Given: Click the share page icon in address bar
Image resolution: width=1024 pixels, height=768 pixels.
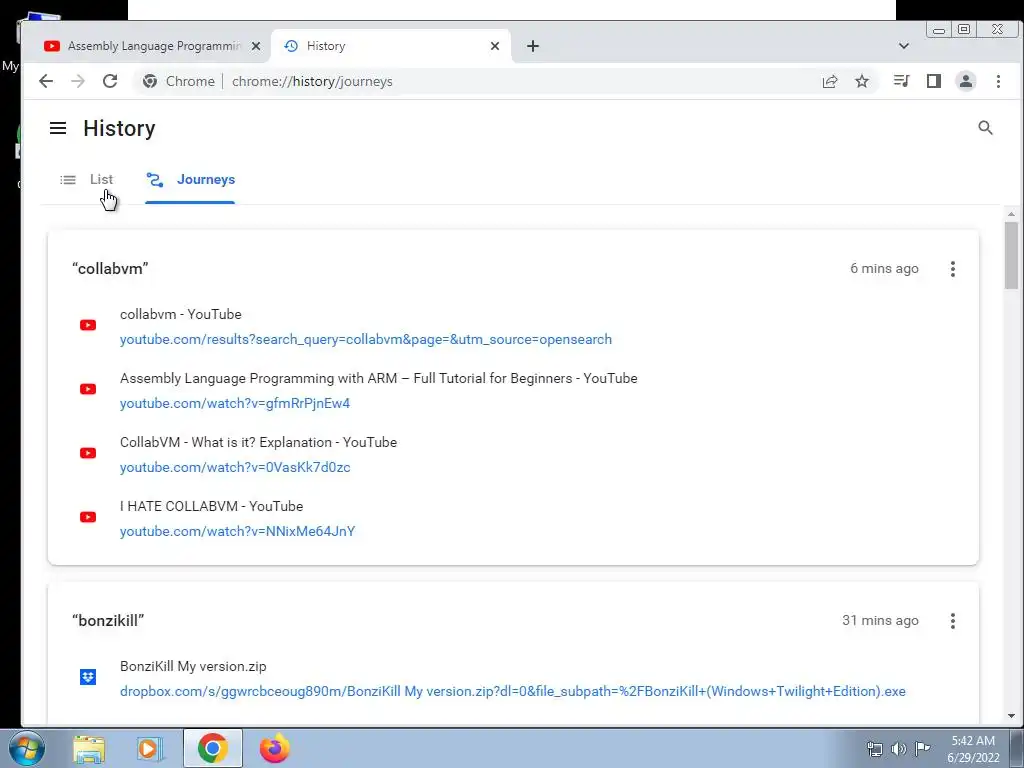Looking at the screenshot, I should click(x=829, y=81).
